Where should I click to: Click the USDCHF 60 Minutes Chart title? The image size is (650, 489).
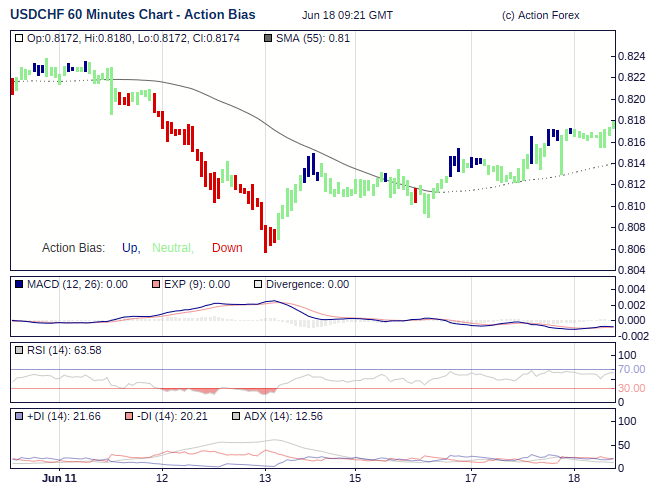pyautogui.click(x=132, y=15)
